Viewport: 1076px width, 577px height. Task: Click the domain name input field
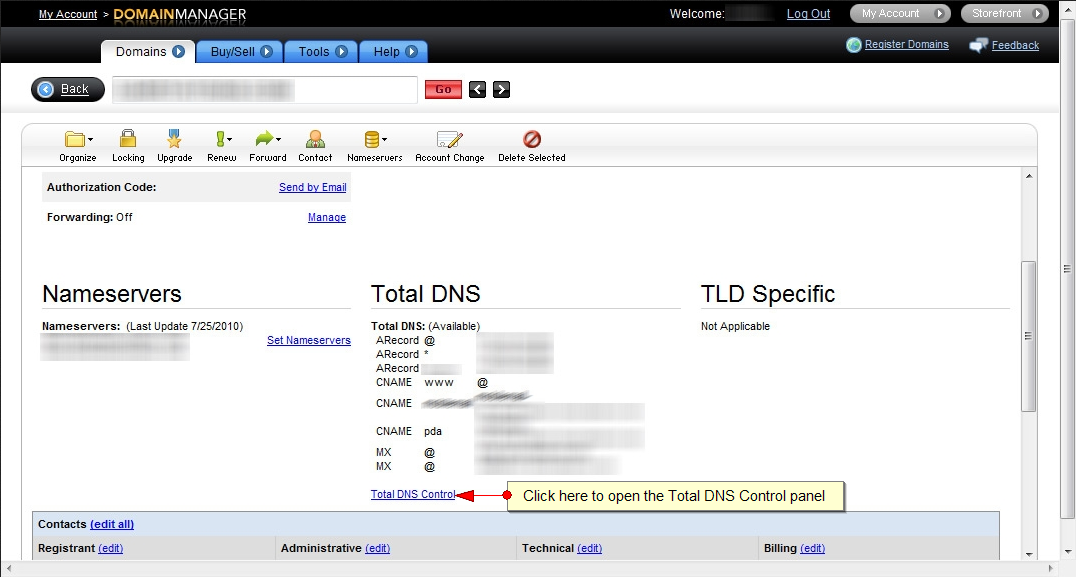point(265,90)
